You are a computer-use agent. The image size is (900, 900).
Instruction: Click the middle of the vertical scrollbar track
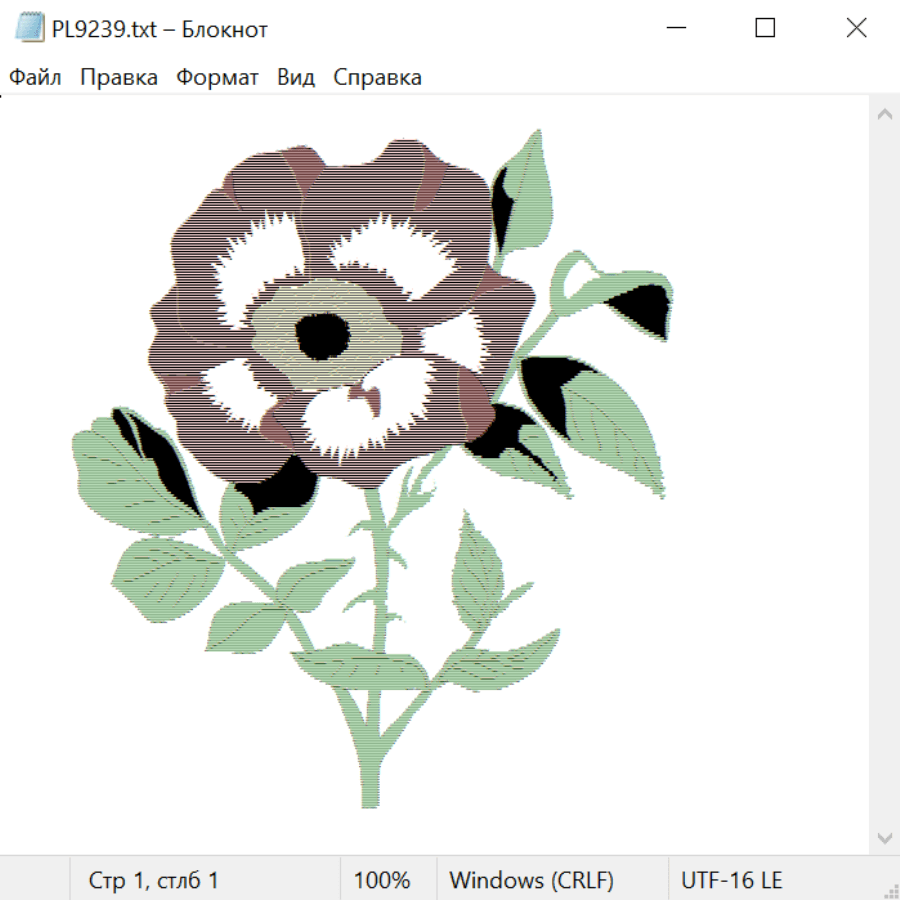pos(884,476)
